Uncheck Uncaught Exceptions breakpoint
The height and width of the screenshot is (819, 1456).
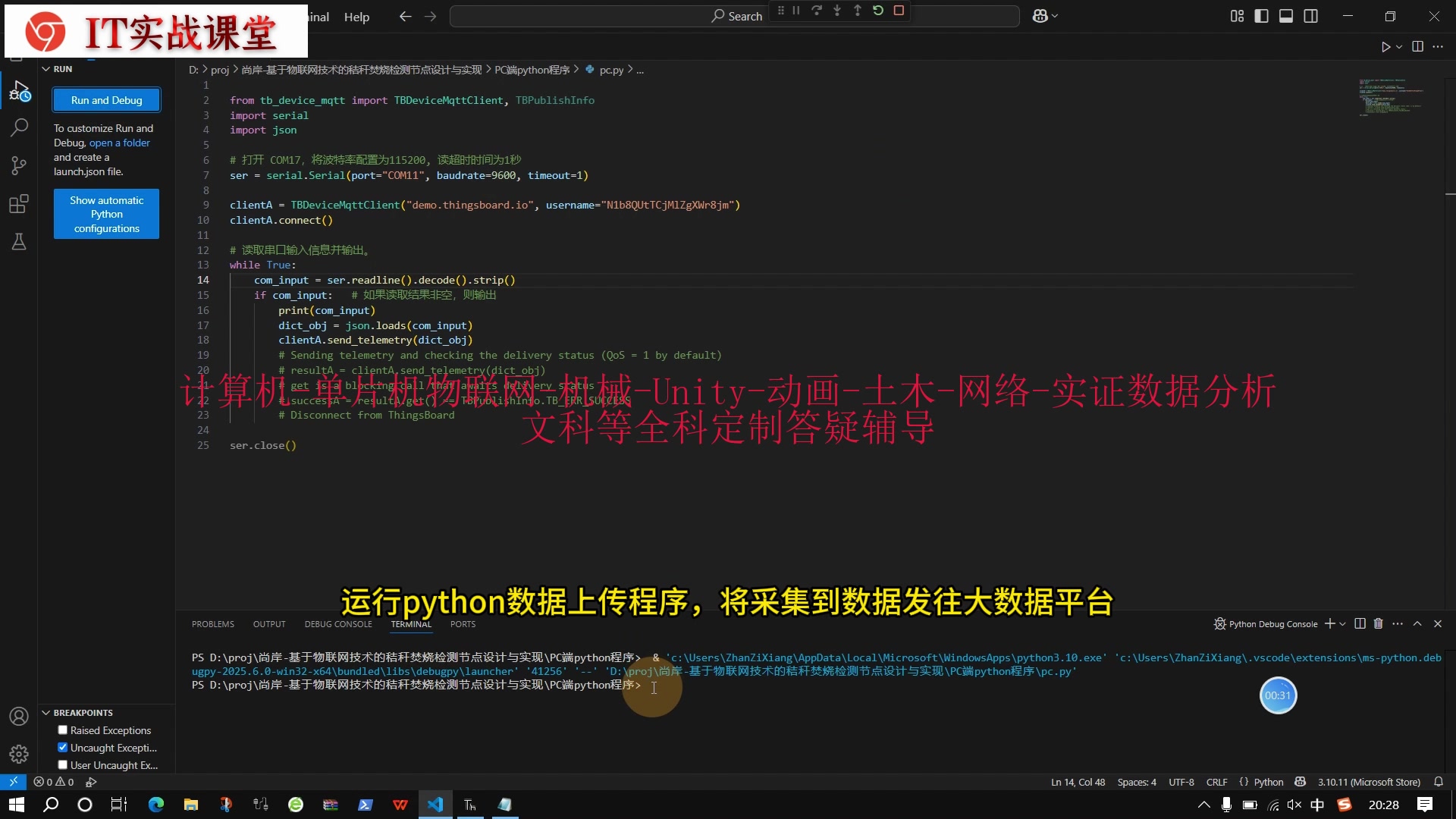click(63, 748)
